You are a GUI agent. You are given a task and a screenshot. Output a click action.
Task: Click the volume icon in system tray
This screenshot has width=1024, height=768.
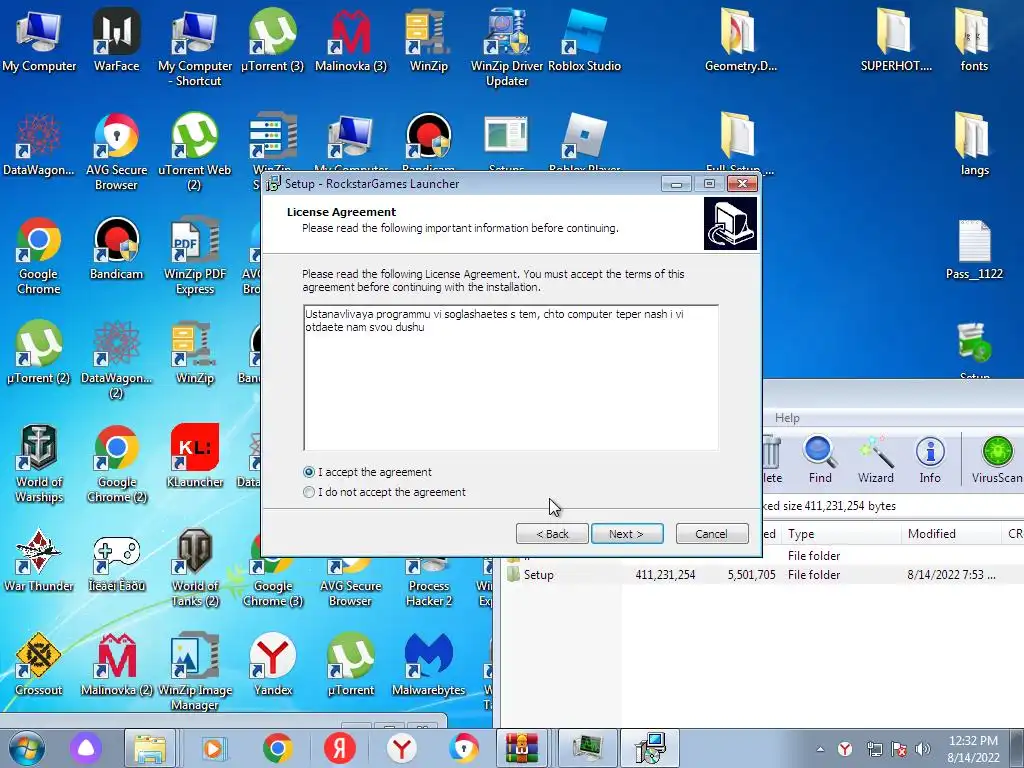click(923, 749)
